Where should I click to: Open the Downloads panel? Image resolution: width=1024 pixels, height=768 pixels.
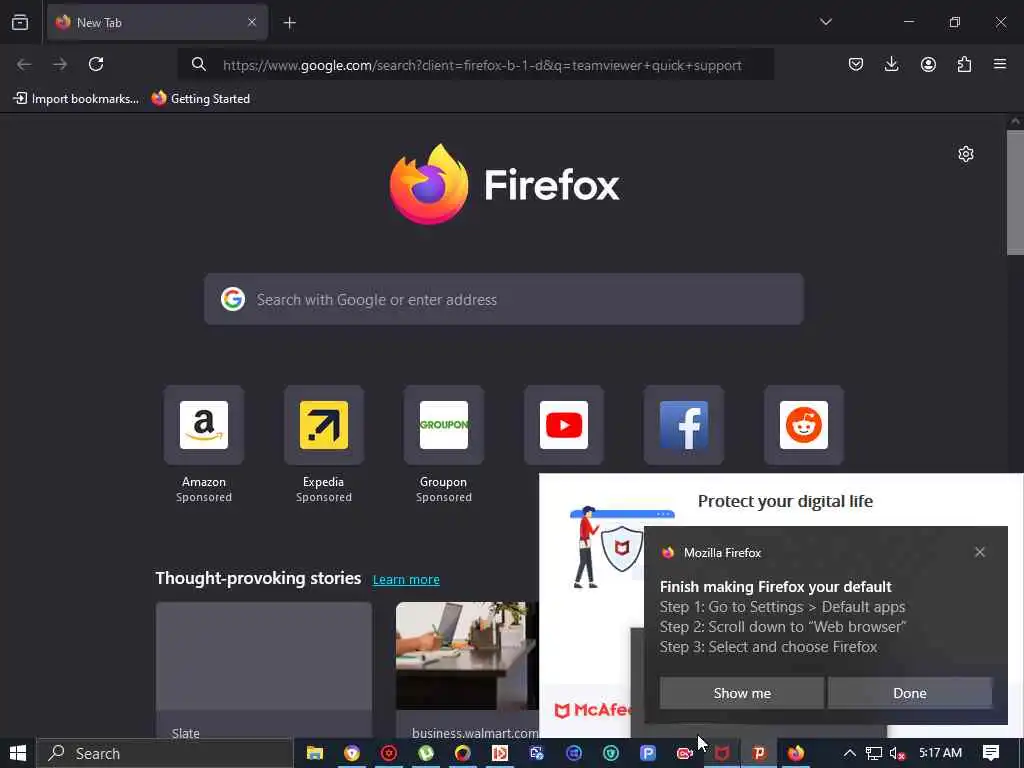pyautogui.click(x=891, y=64)
